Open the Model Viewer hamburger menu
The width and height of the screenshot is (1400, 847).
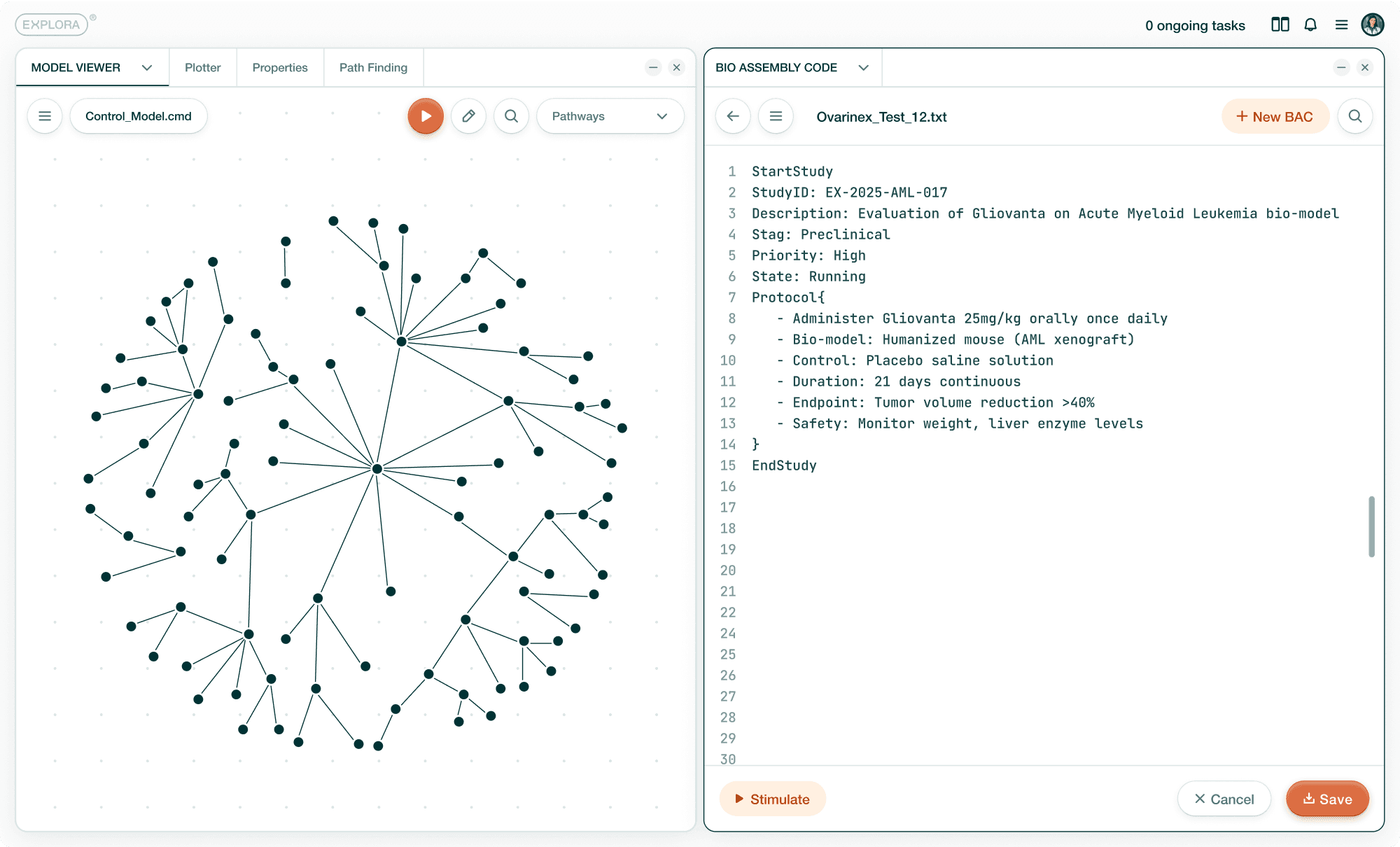(45, 116)
